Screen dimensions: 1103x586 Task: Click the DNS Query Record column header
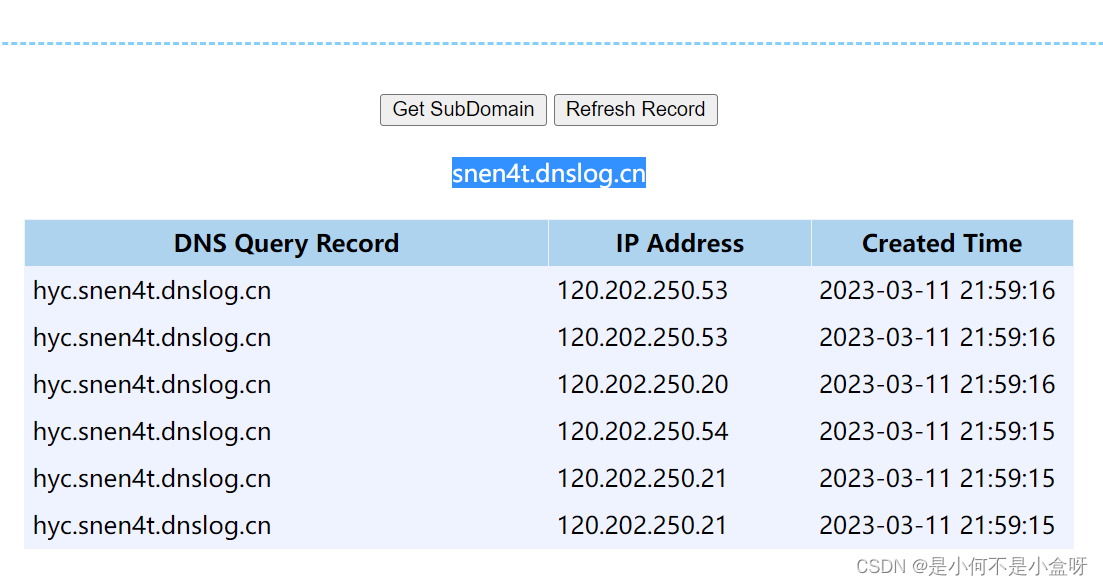click(x=286, y=244)
